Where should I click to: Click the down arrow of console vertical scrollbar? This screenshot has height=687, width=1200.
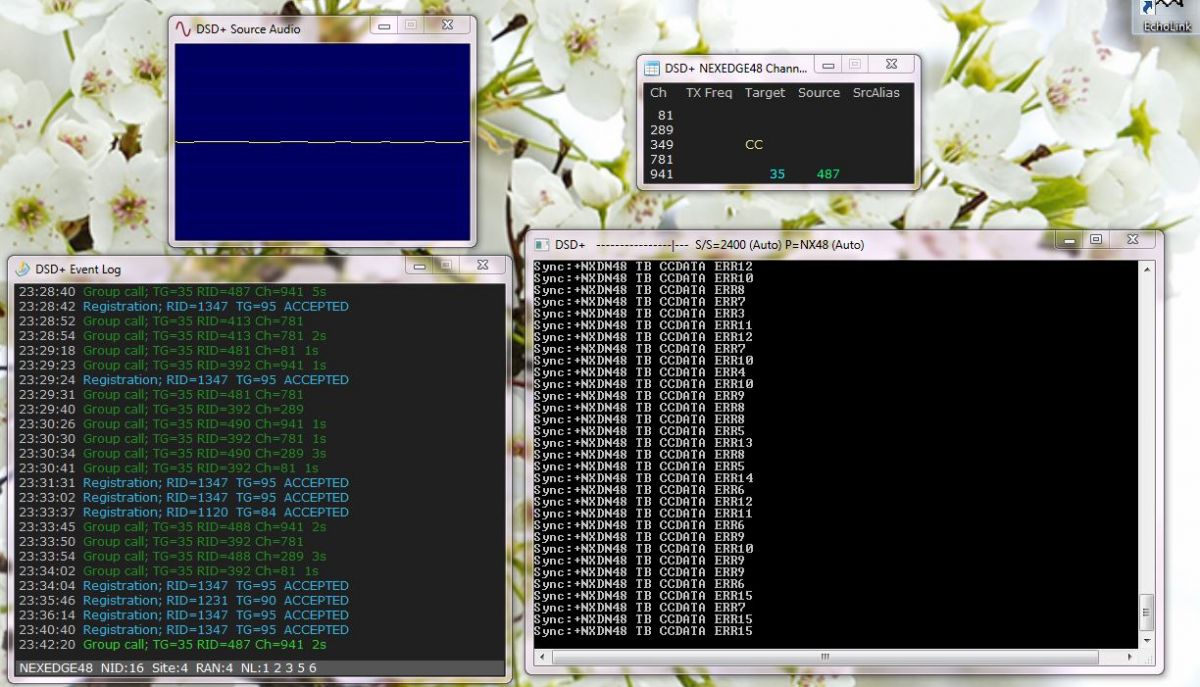1147,640
